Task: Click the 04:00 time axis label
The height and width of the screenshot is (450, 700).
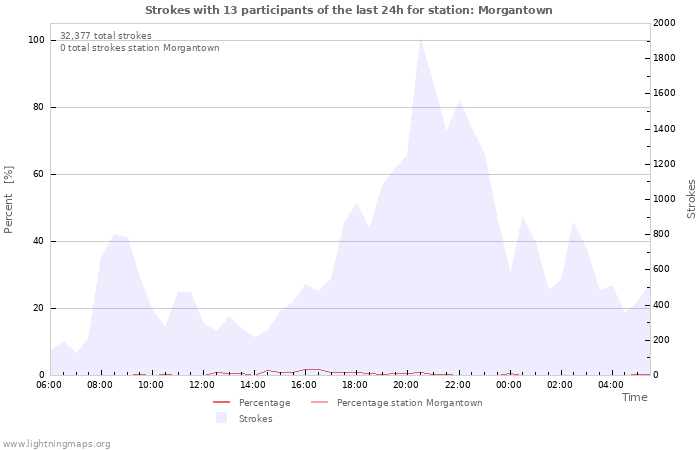Action: point(611,385)
